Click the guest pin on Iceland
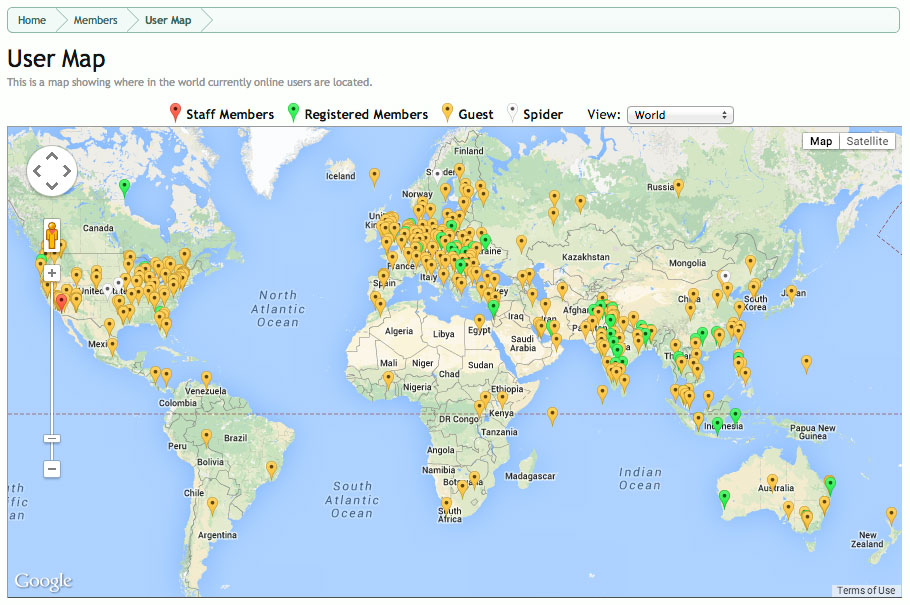910x605 pixels. pos(374,177)
